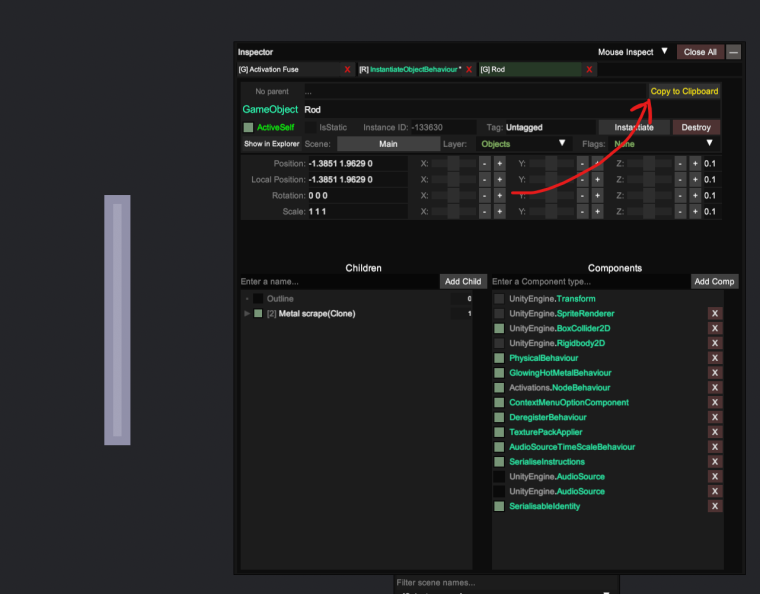Image resolution: width=760 pixels, height=594 pixels.
Task: Click the Copy to Clipboard button
Action: (x=684, y=91)
